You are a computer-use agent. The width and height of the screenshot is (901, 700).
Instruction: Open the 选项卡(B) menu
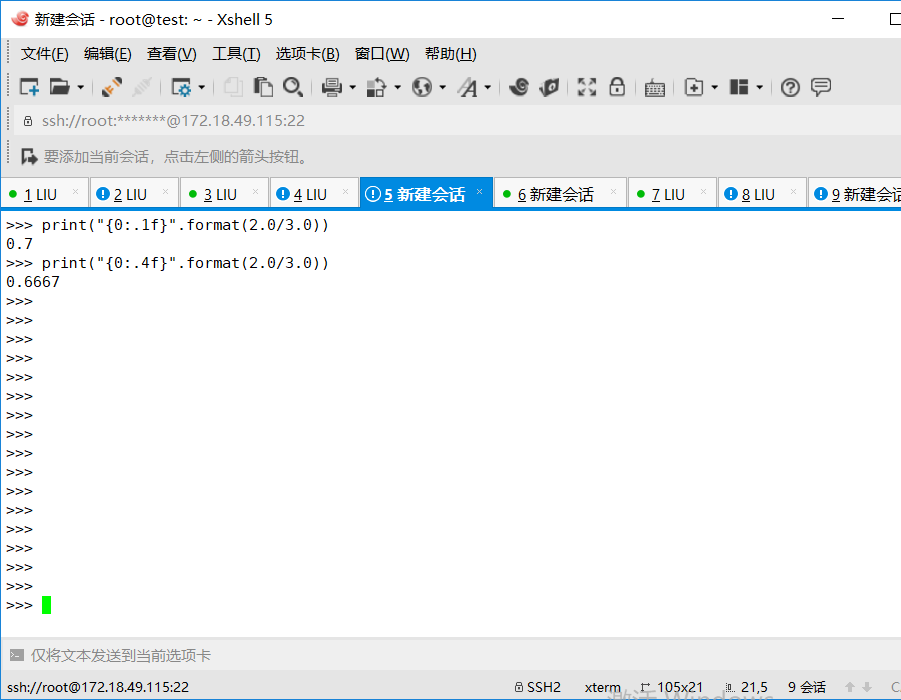coord(307,54)
